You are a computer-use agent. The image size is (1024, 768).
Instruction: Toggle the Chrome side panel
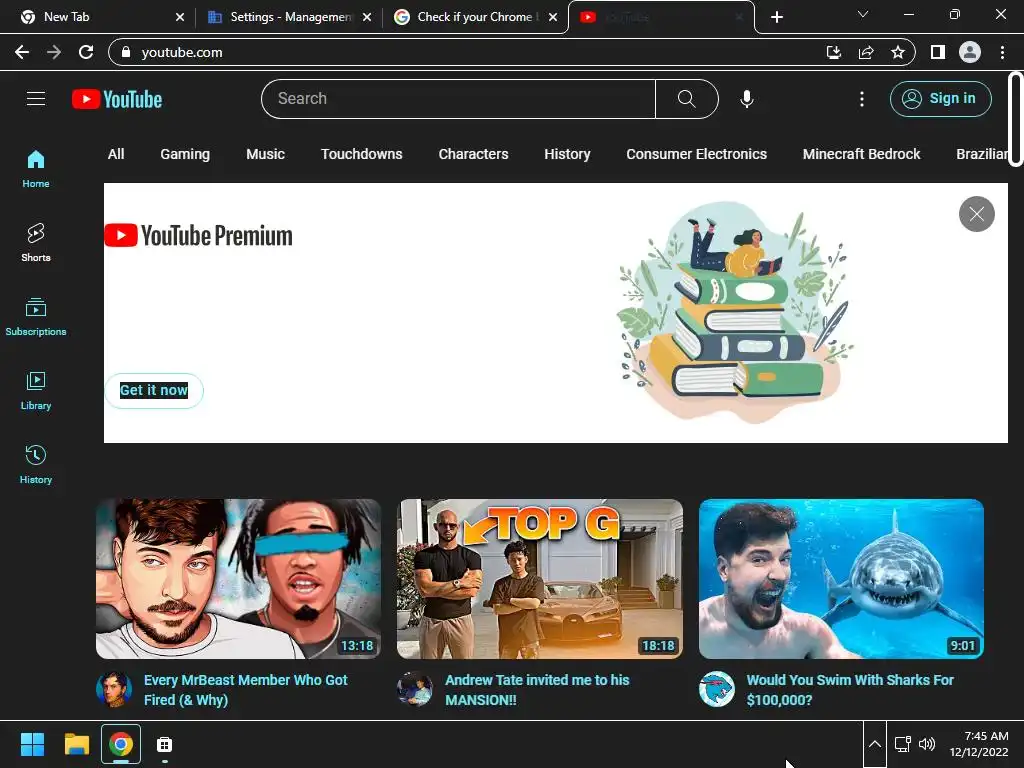tap(938, 52)
